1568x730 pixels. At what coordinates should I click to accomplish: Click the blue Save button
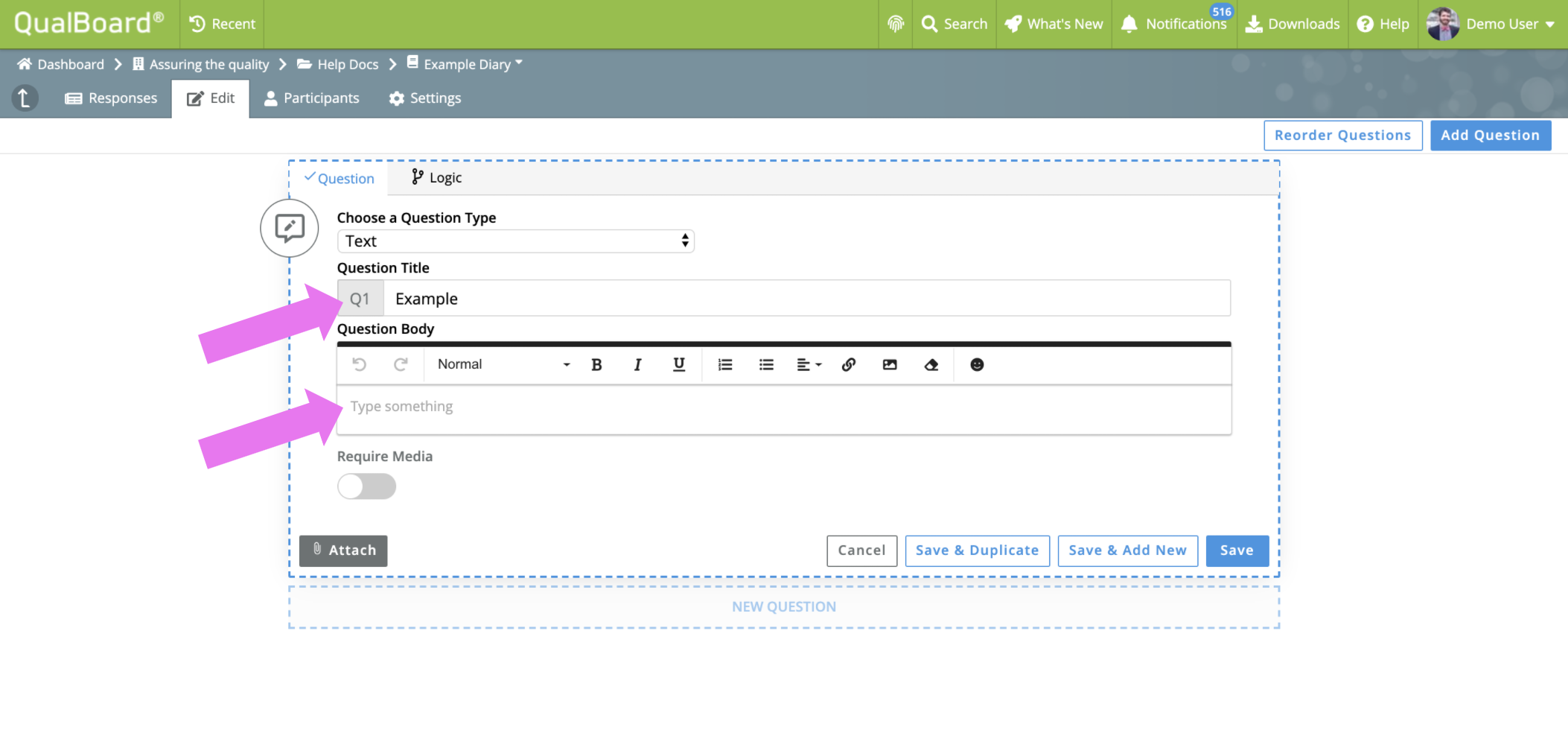click(1237, 550)
